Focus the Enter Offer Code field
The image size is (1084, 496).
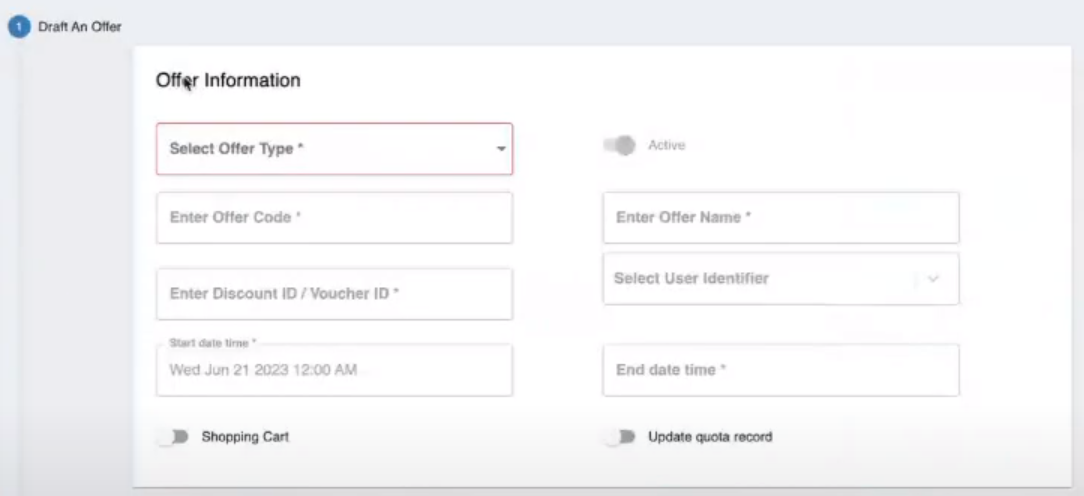coord(334,218)
